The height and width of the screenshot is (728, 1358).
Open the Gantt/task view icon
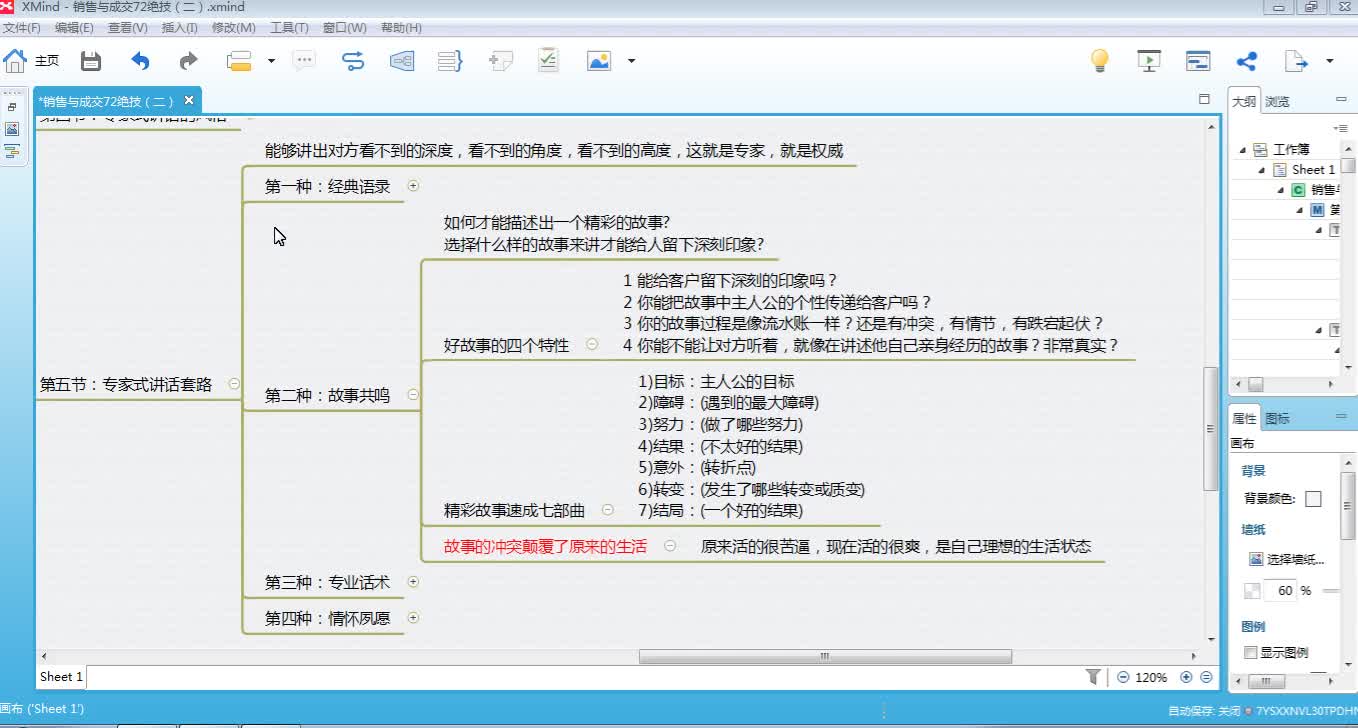click(1198, 61)
